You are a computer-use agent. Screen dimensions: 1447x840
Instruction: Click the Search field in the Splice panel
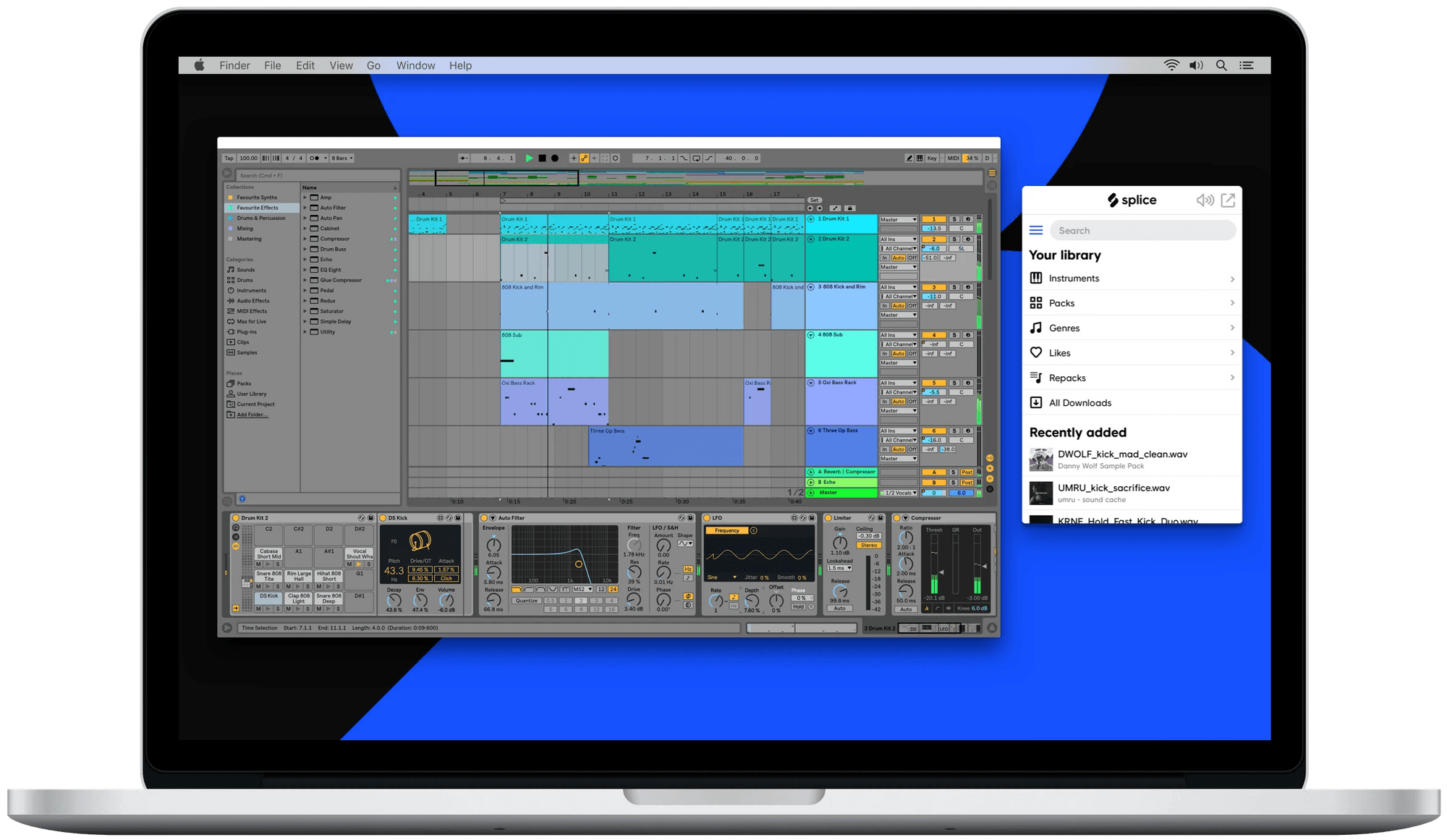point(1143,229)
